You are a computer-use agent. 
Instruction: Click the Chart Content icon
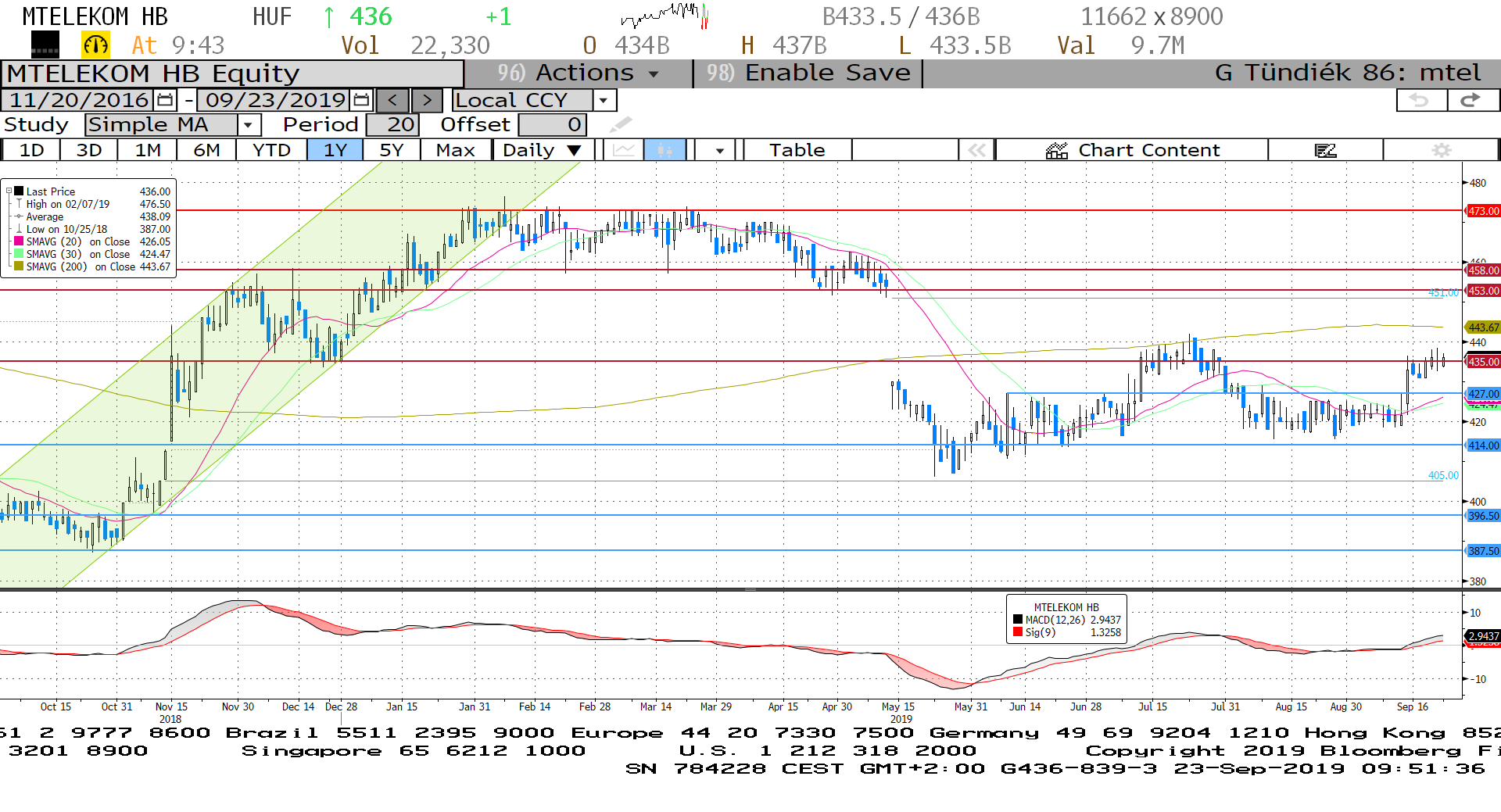(x=1057, y=150)
